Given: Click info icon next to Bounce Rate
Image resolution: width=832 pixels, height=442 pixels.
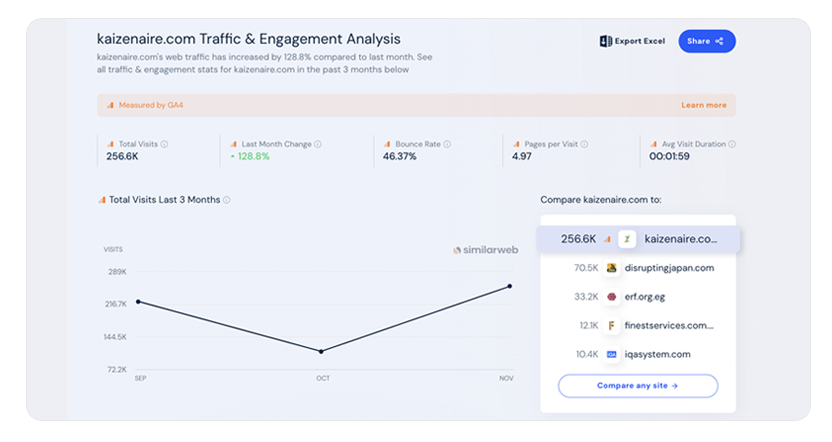Looking at the screenshot, I should (447, 144).
